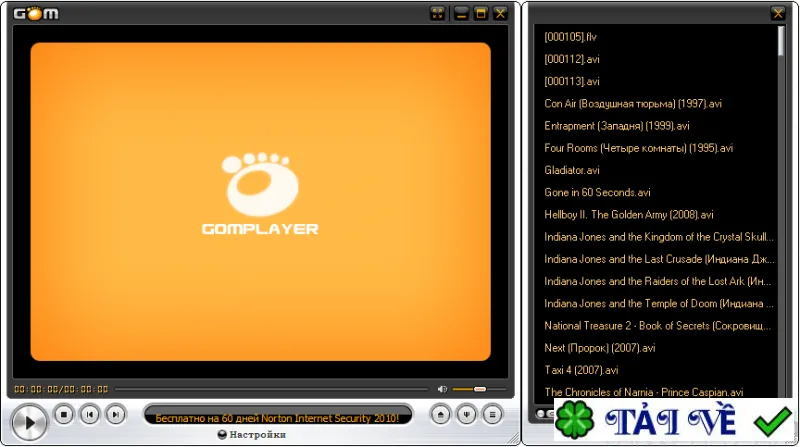This screenshot has height=447, width=800.
Task: Select Taxi 4 (2007).avi in playlist
Action: coord(581,370)
